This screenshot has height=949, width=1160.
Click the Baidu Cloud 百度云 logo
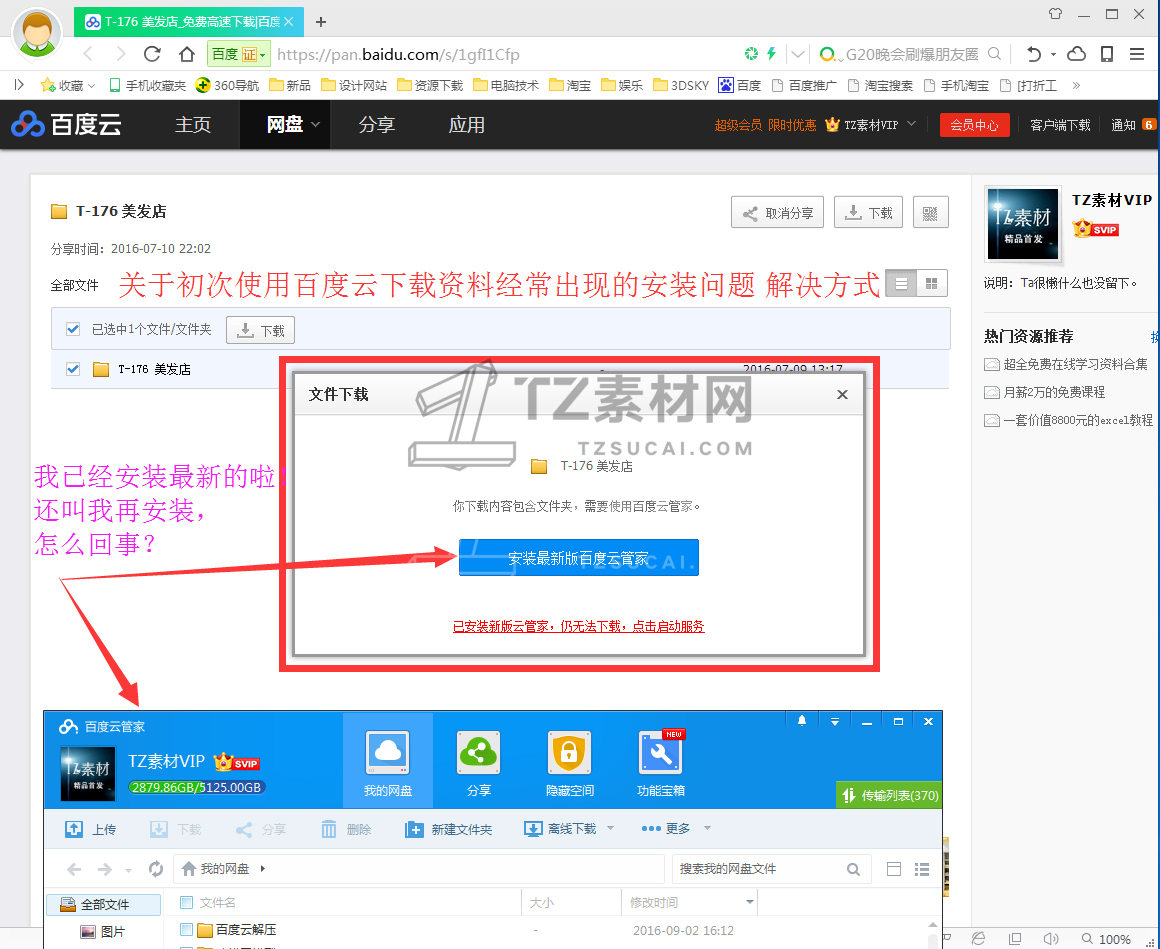(67, 124)
